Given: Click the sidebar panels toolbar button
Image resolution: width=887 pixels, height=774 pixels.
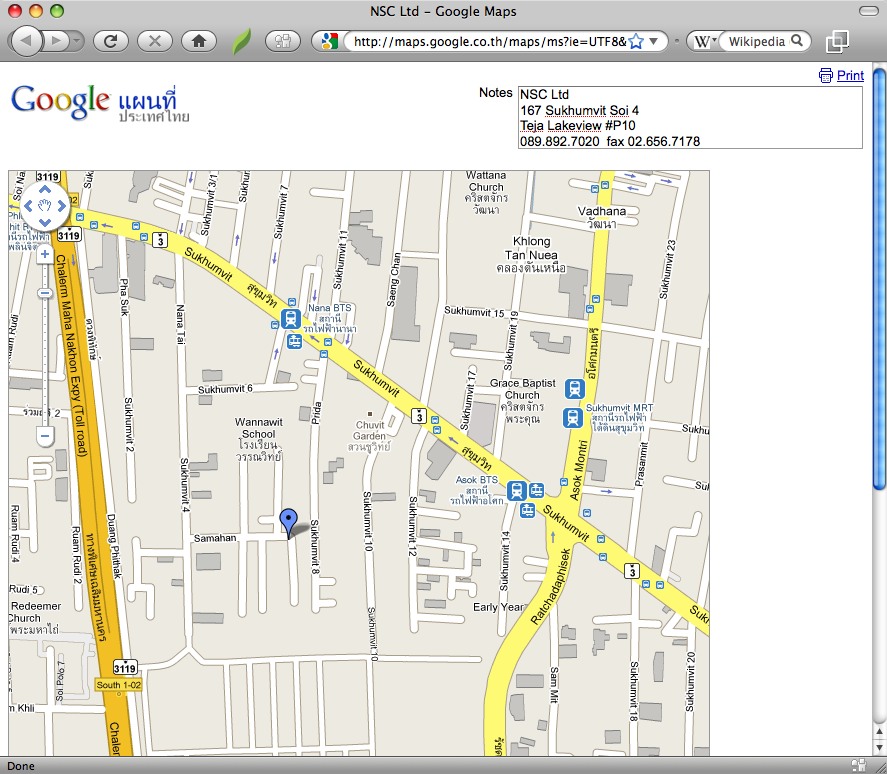Looking at the screenshot, I should point(282,41).
